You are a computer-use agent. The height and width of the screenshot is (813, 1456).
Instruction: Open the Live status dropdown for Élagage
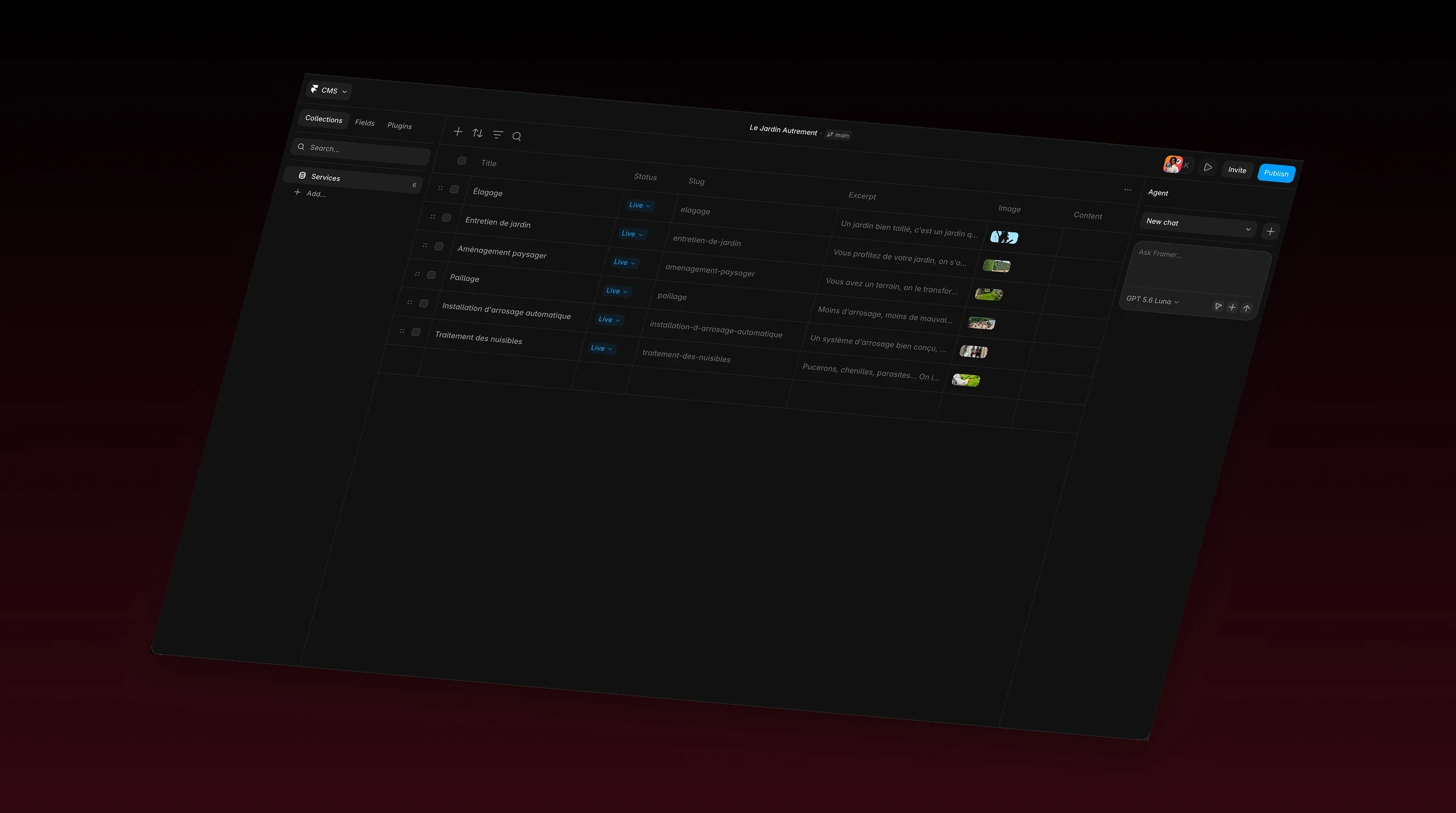tap(640, 206)
